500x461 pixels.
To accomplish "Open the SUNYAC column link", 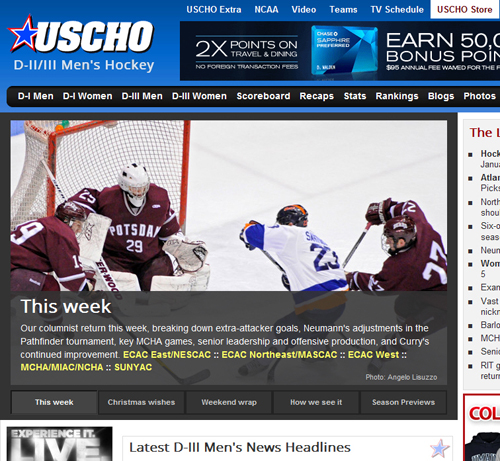I will click(x=133, y=367).
